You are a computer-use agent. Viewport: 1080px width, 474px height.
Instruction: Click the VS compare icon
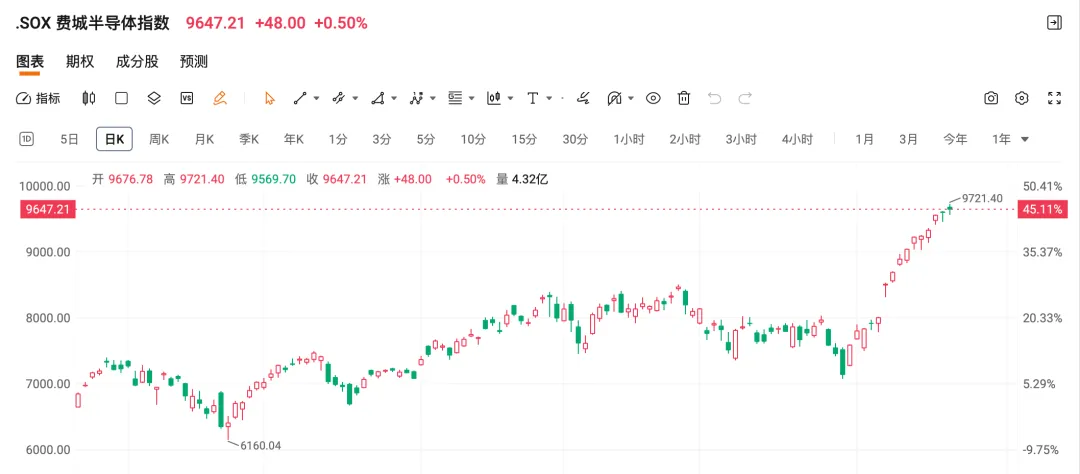[186, 98]
